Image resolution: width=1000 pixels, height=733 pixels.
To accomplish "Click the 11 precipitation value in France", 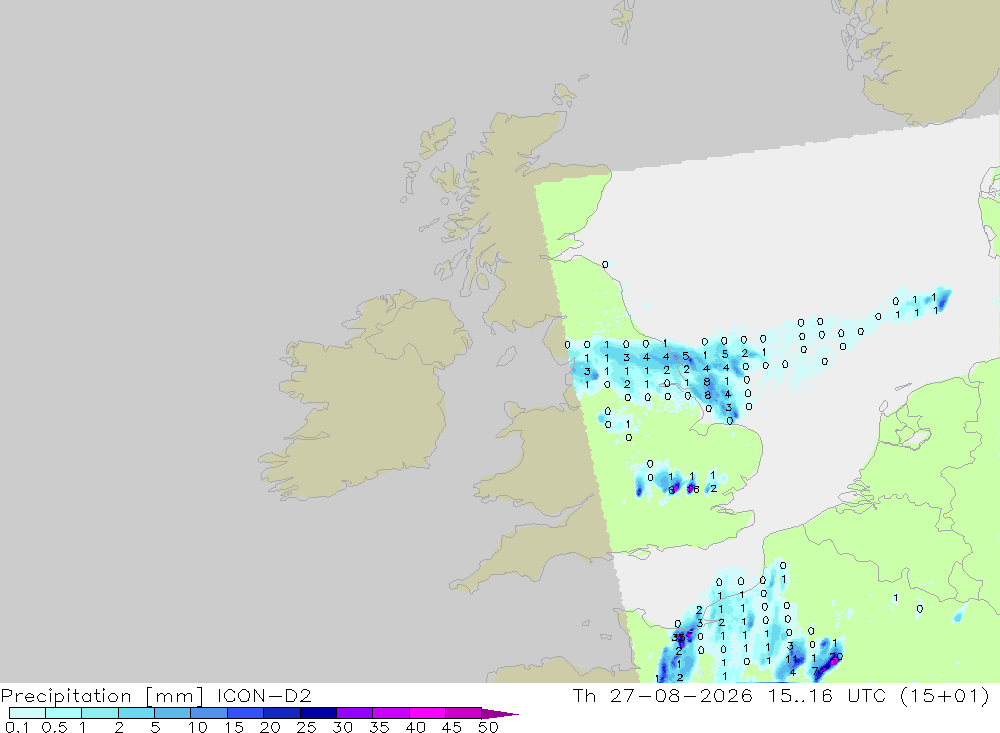I will [791, 660].
